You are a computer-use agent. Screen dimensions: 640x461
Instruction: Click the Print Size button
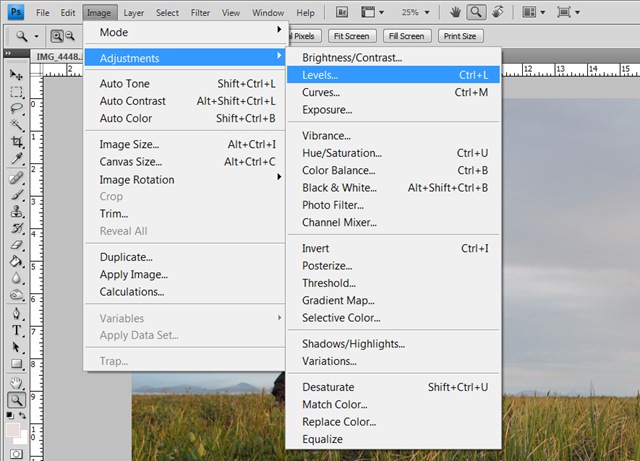pyautogui.click(x=460, y=36)
